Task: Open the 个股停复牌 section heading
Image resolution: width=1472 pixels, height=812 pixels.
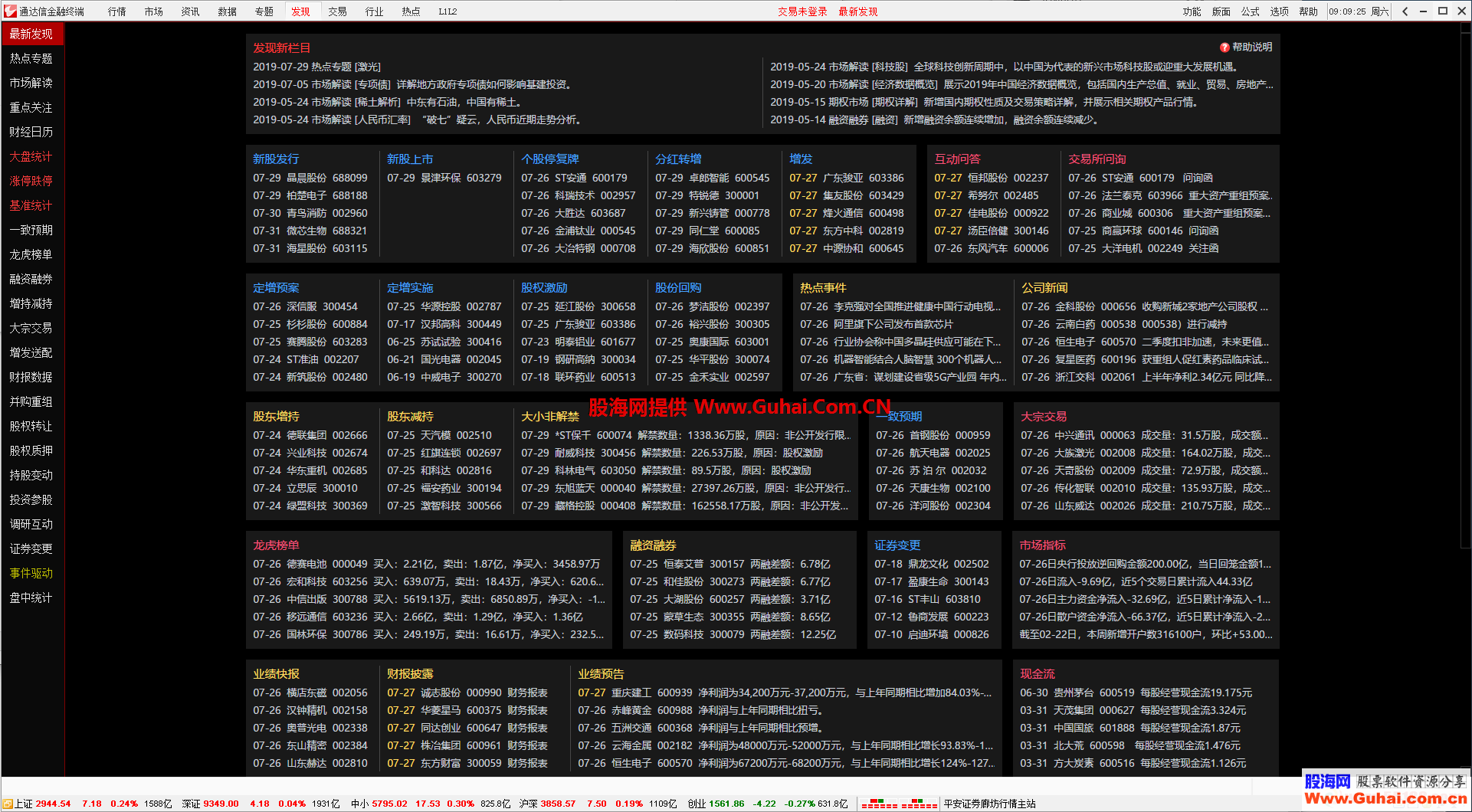Action: click(x=550, y=159)
